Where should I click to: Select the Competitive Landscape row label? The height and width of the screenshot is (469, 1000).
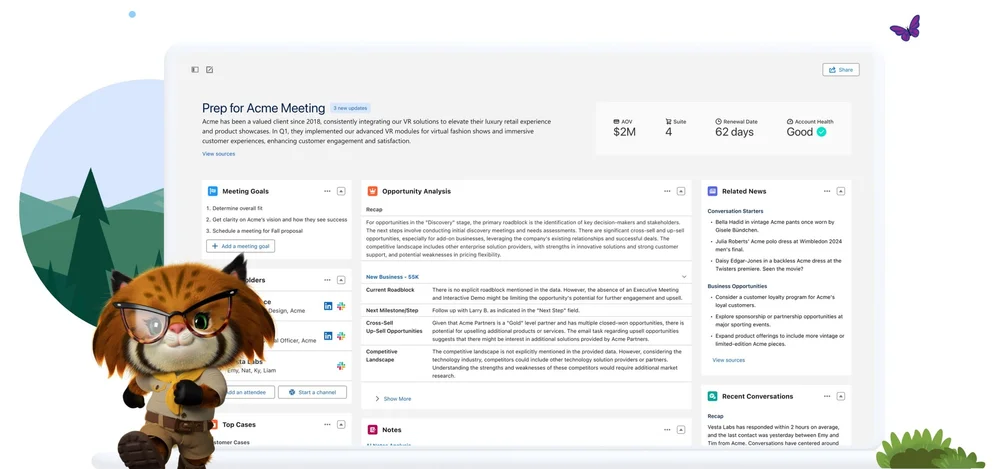pyautogui.click(x=381, y=355)
